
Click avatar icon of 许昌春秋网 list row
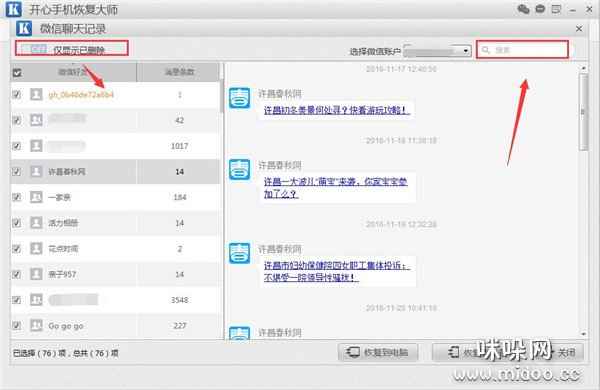(x=36, y=171)
